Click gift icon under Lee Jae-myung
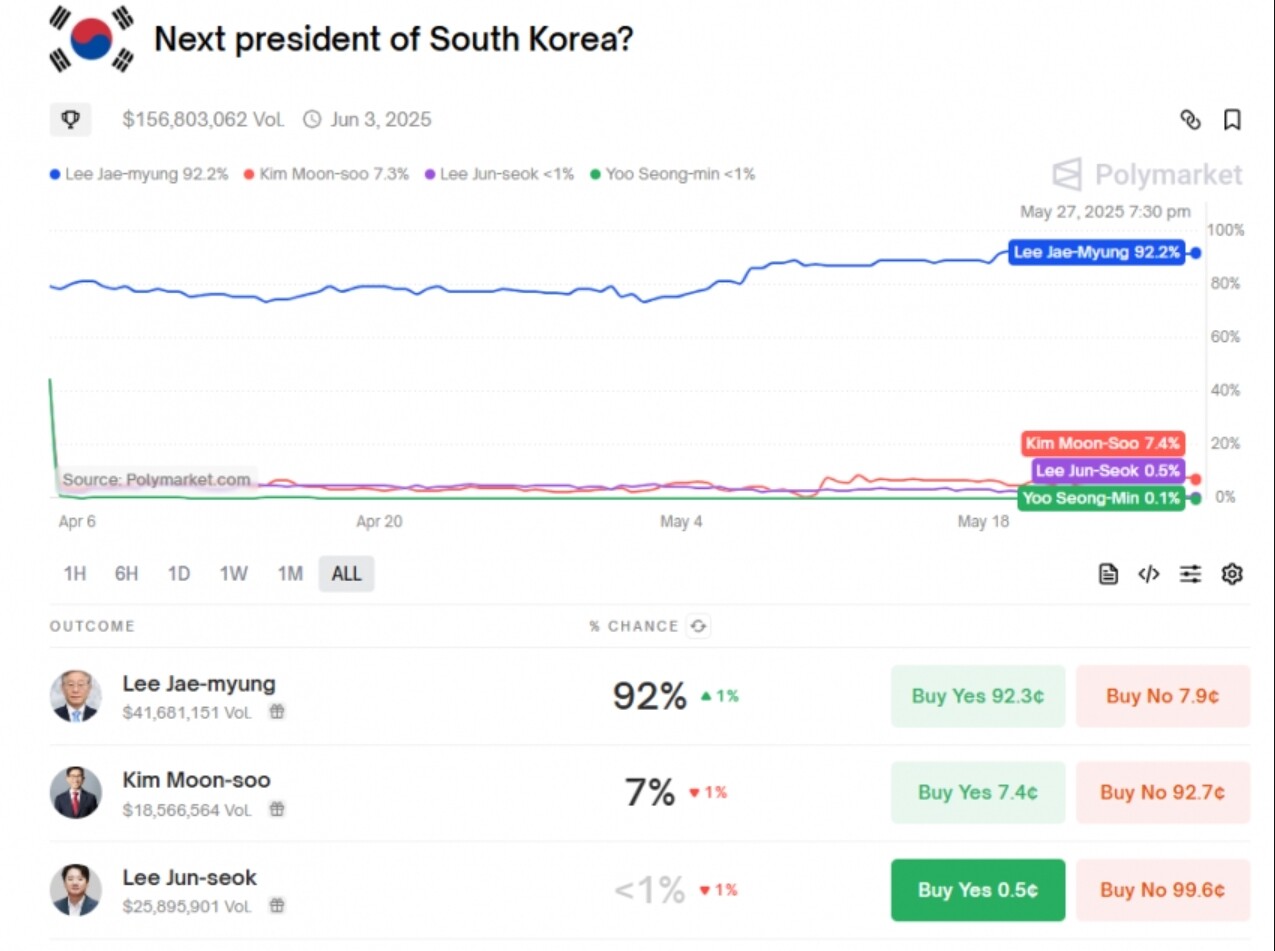This screenshot has width=1275, height=951. pyautogui.click(x=277, y=712)
